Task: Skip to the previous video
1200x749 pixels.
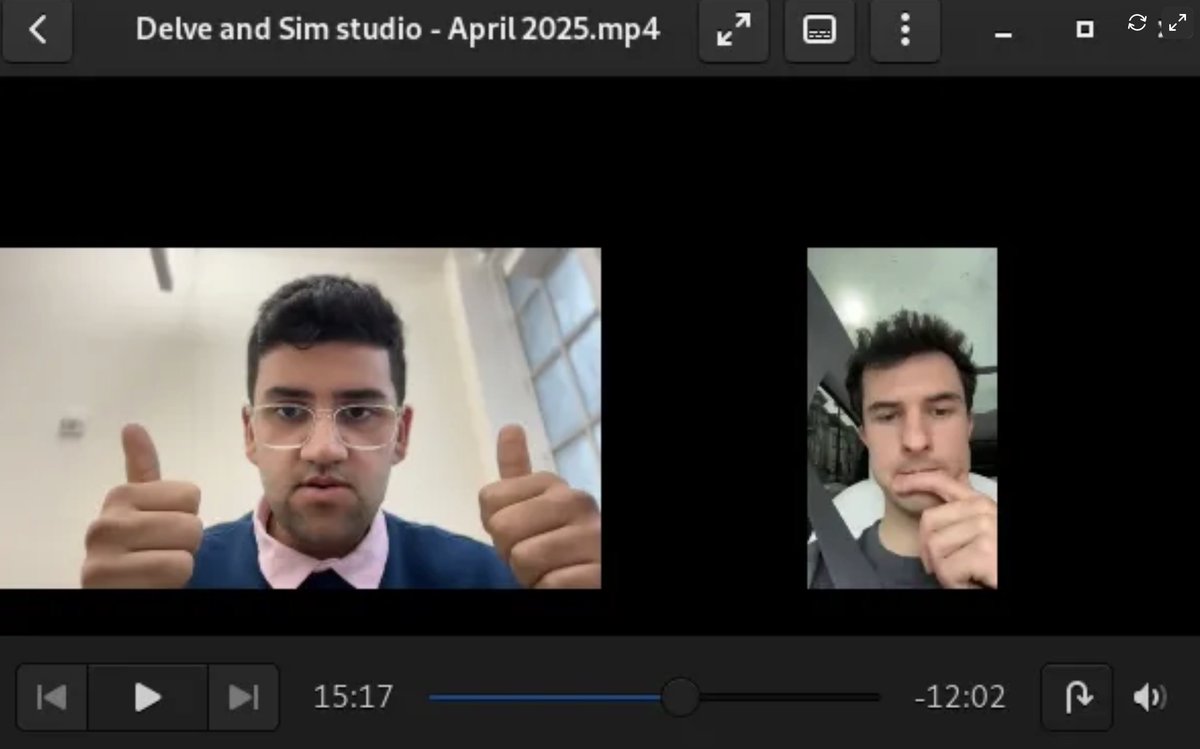Action: pyautogui.click(x=52, y=697)
